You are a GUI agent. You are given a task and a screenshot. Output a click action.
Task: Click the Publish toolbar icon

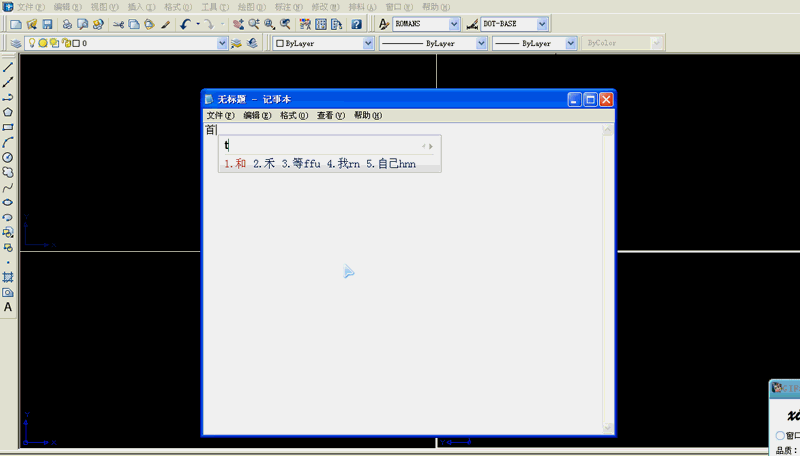click(98, 24)
